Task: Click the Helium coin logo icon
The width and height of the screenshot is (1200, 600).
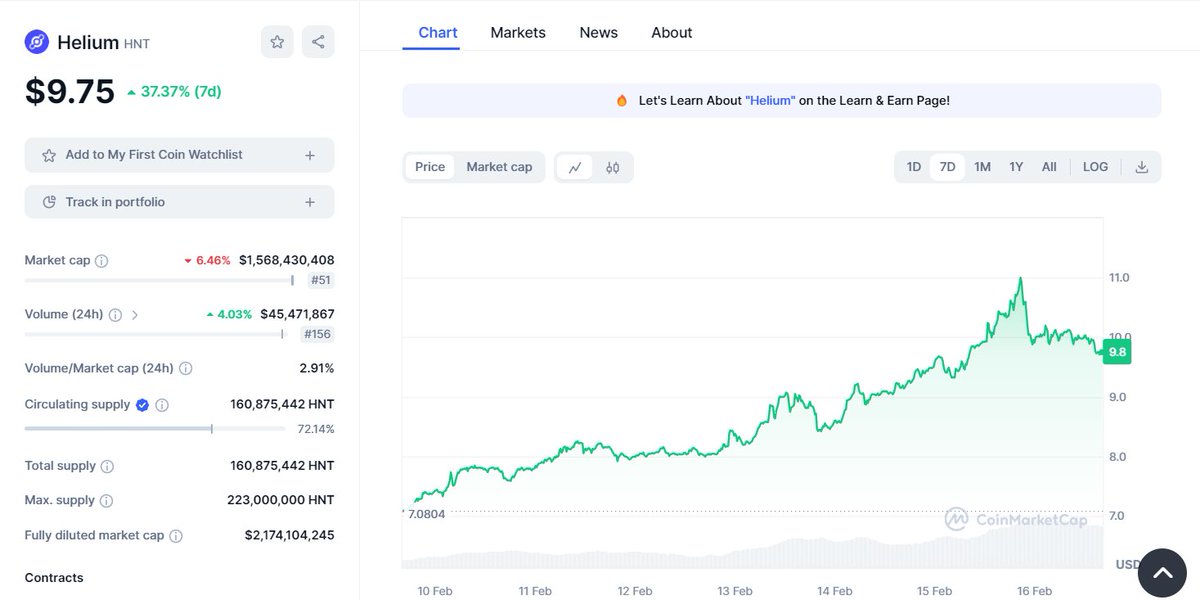Action: 37,42
